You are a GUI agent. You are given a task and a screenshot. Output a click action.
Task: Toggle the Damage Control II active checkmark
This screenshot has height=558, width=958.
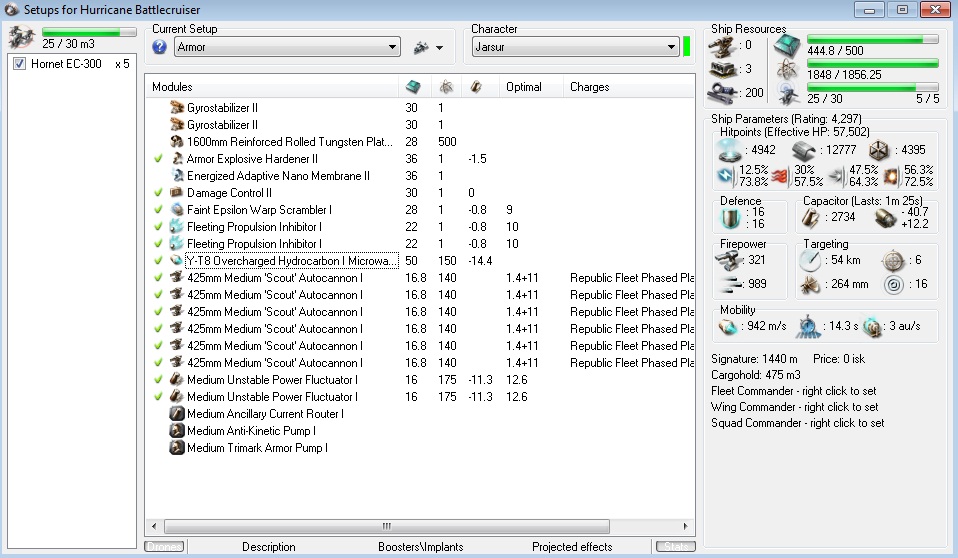point(158,193)
